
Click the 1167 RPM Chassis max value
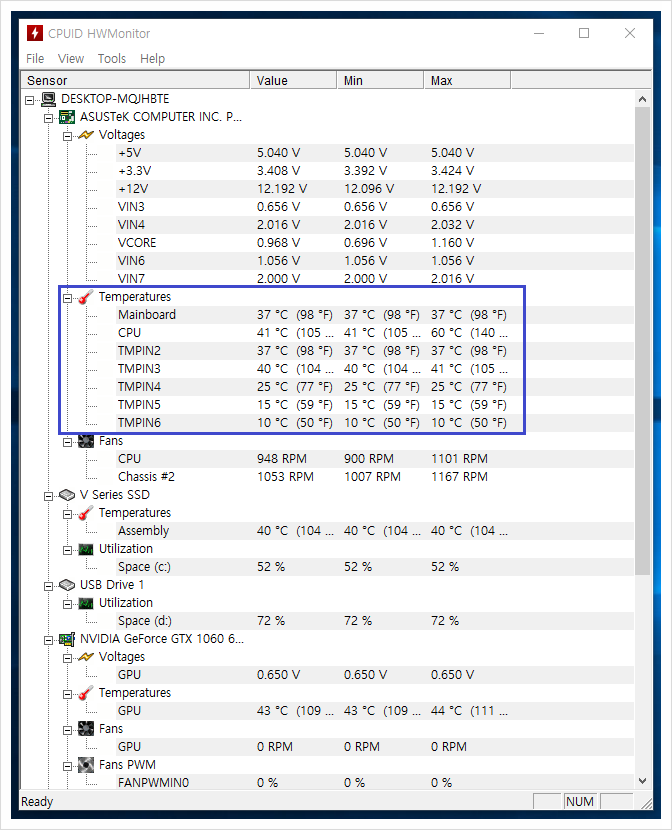pos(459,477)
